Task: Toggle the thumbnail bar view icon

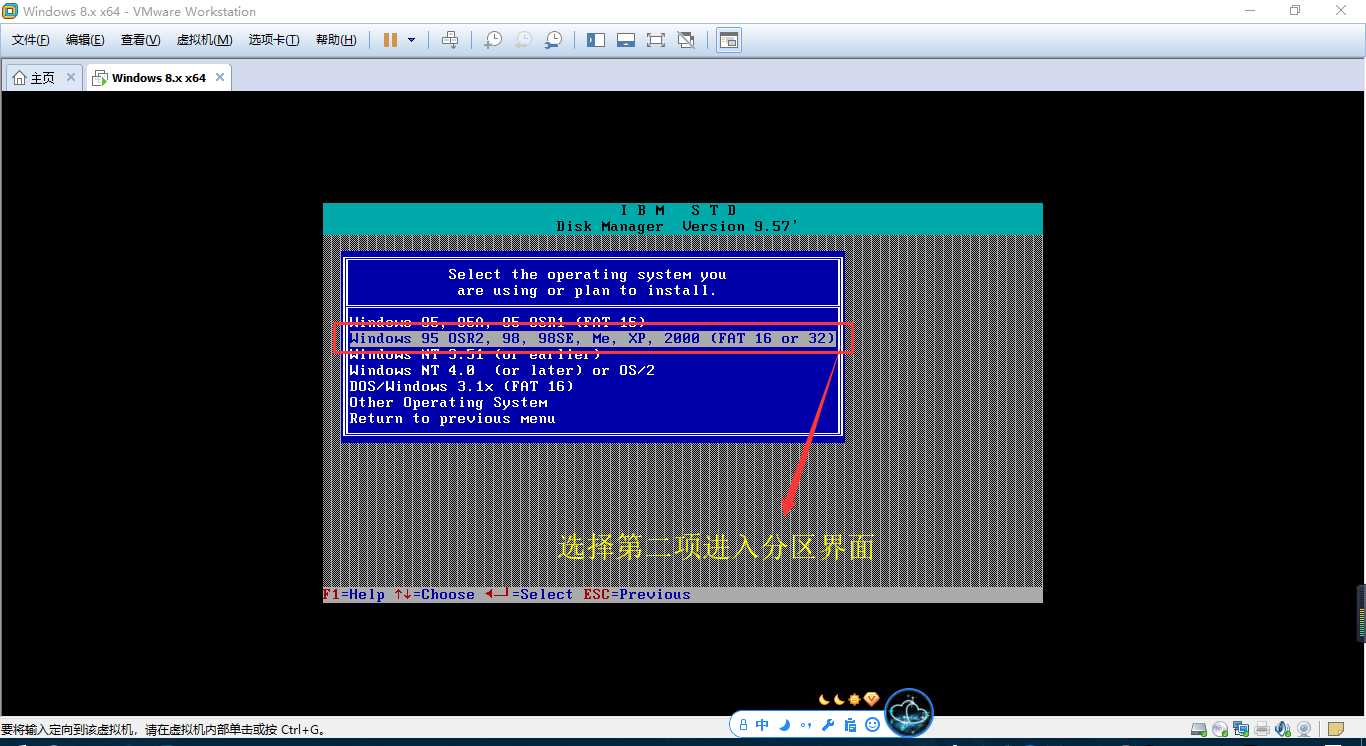Action: (626, 40)
